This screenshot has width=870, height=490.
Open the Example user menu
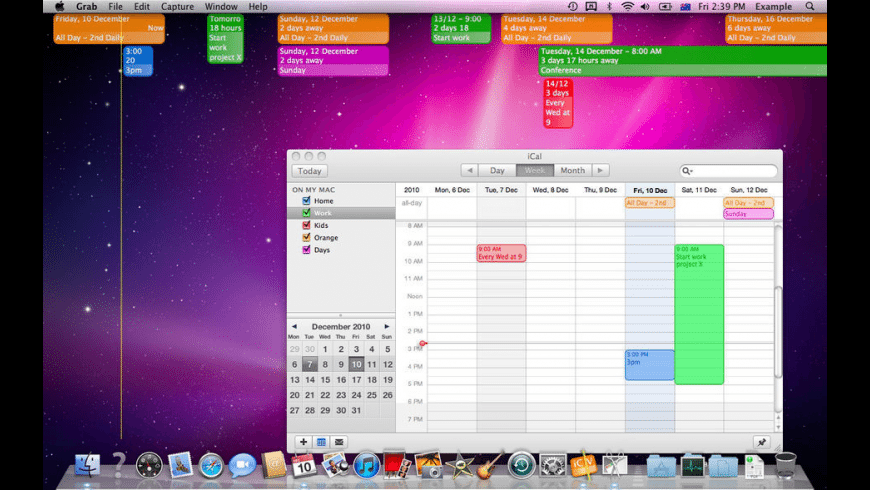[x=773, y=7]
